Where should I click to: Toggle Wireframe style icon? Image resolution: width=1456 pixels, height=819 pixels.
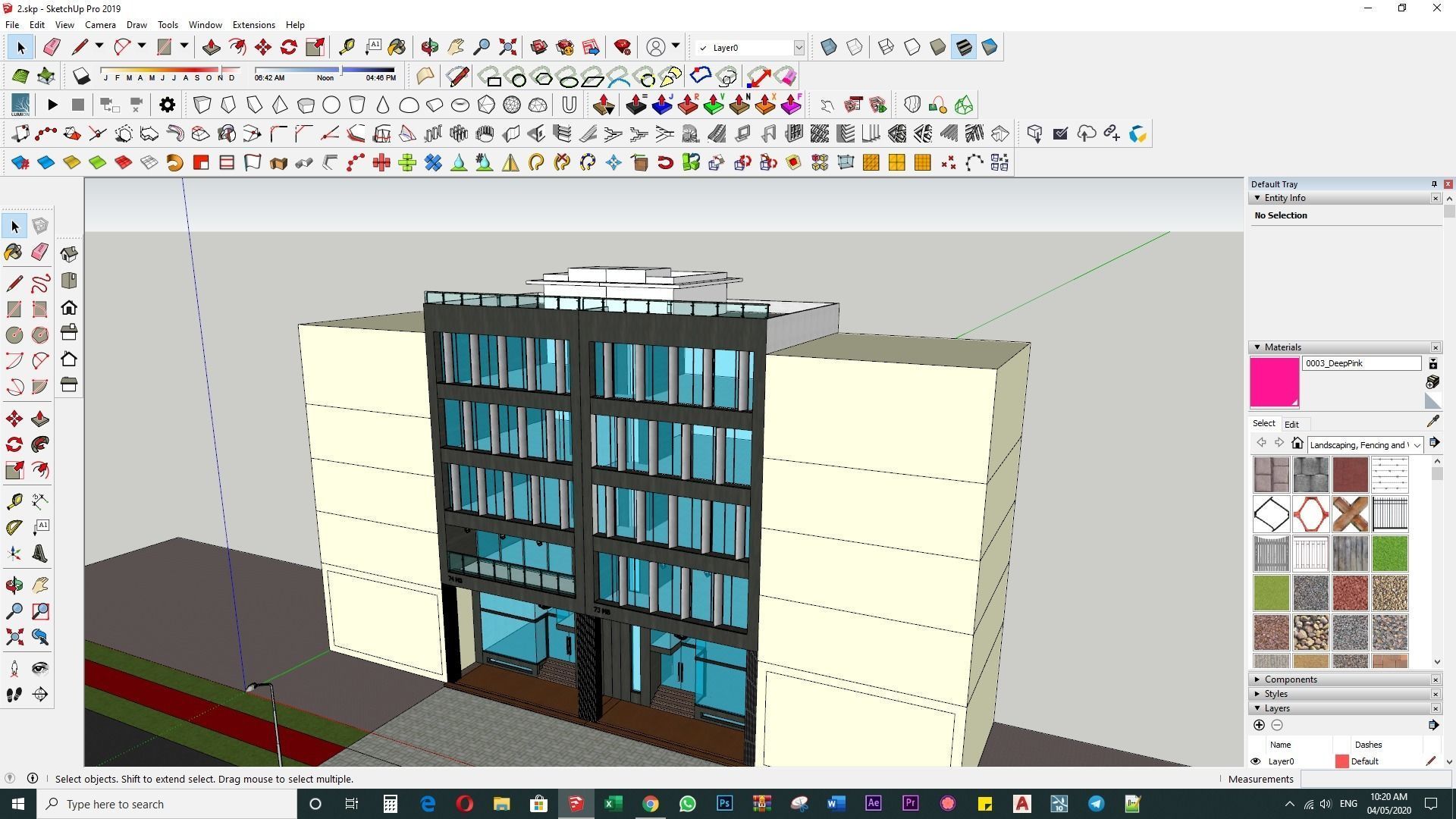coord(886,47)
